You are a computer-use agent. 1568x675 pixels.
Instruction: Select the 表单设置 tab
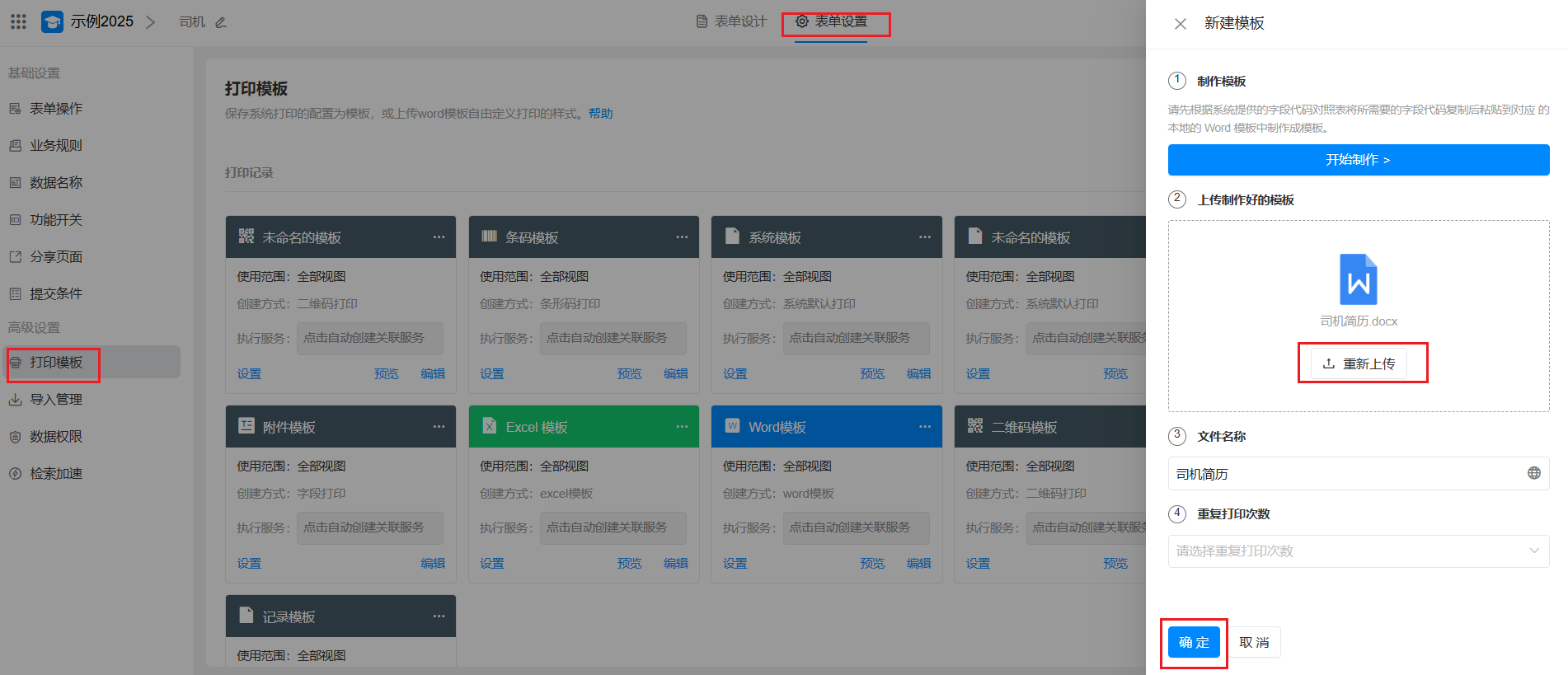coord(832,21)
